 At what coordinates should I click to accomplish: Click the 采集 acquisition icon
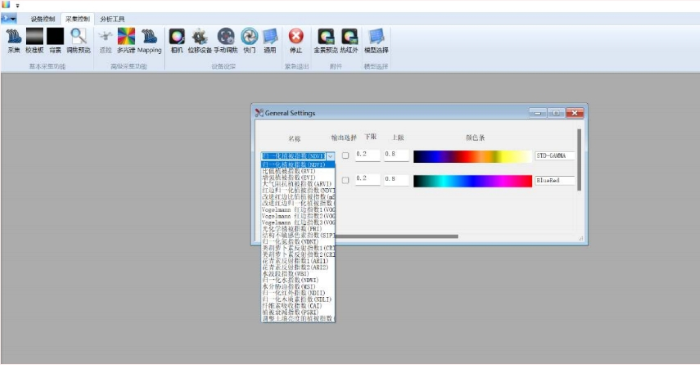(14, 40)
